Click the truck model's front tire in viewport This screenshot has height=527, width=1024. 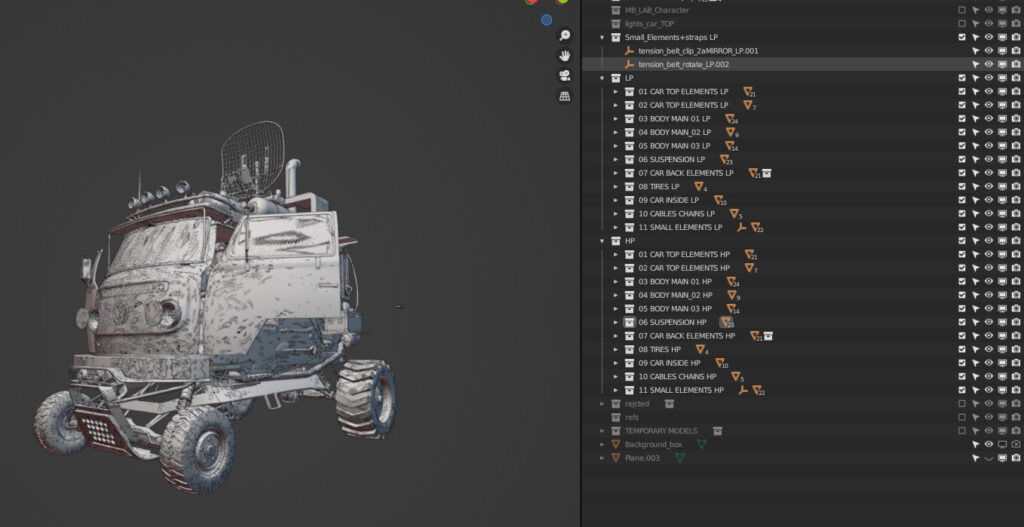click(197, 449)
